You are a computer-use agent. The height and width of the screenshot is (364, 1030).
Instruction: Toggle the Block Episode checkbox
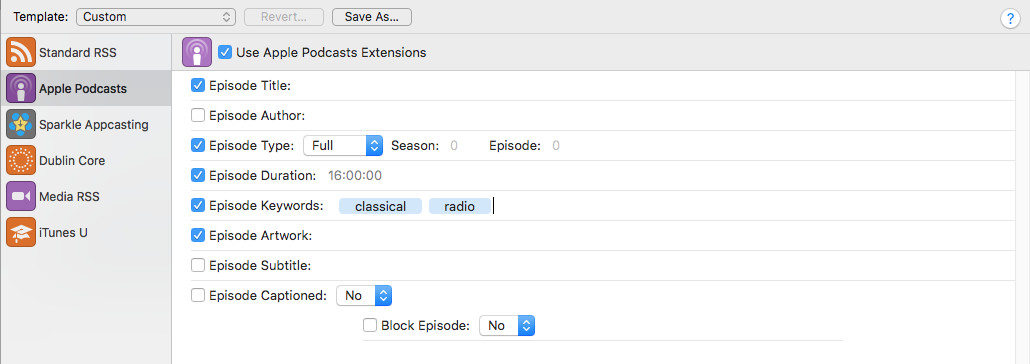point(370,325)
